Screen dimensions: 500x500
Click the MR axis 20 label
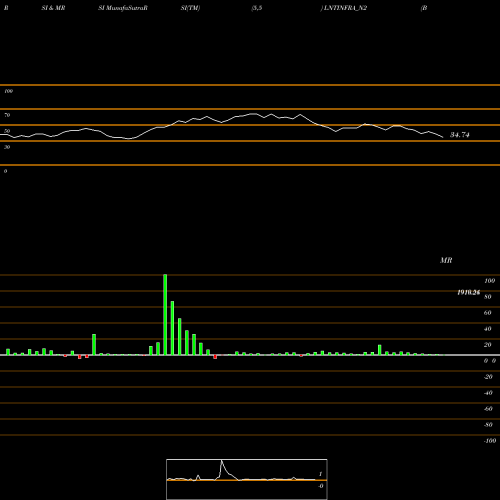[x=487, y=345]
